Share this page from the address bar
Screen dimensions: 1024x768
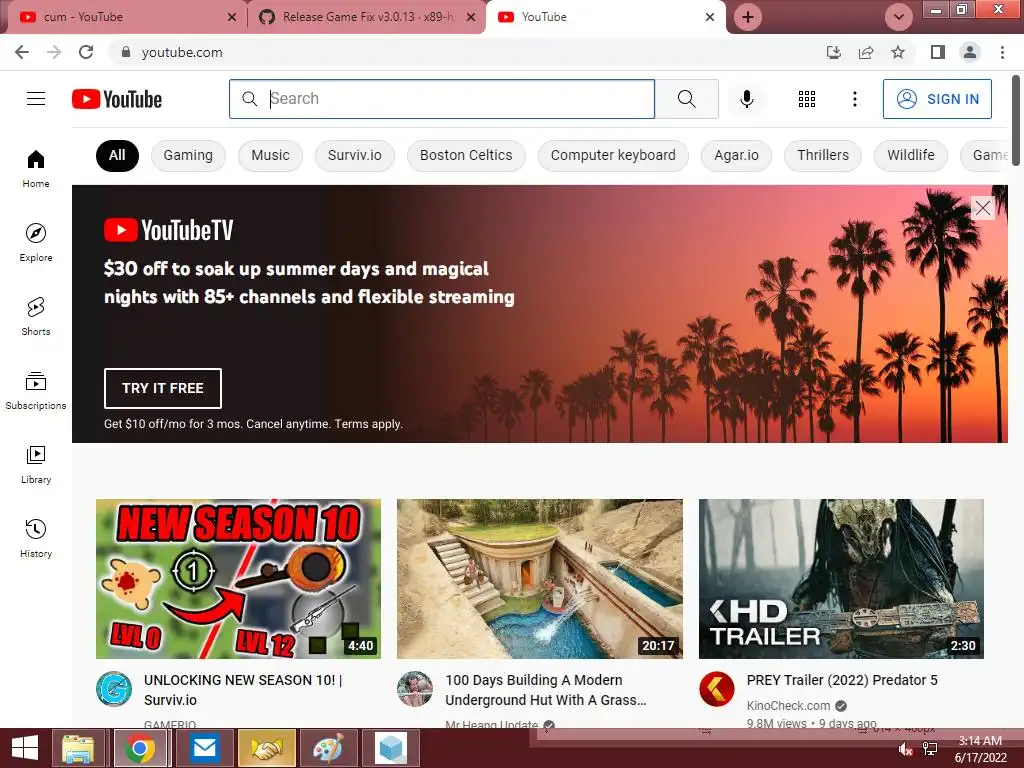pos(866,52)
